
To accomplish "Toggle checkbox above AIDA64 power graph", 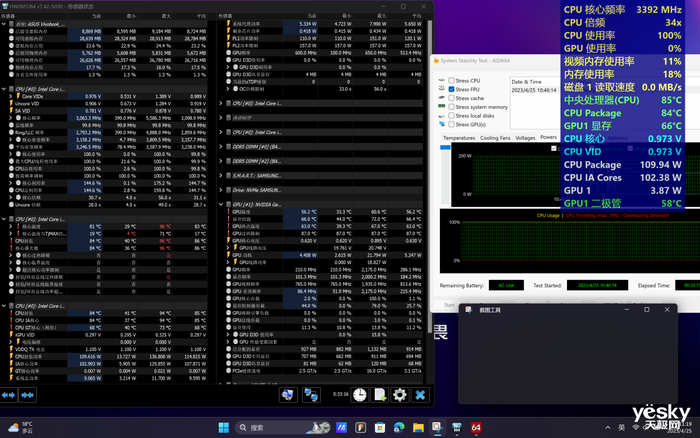I will tap(554, 148).
